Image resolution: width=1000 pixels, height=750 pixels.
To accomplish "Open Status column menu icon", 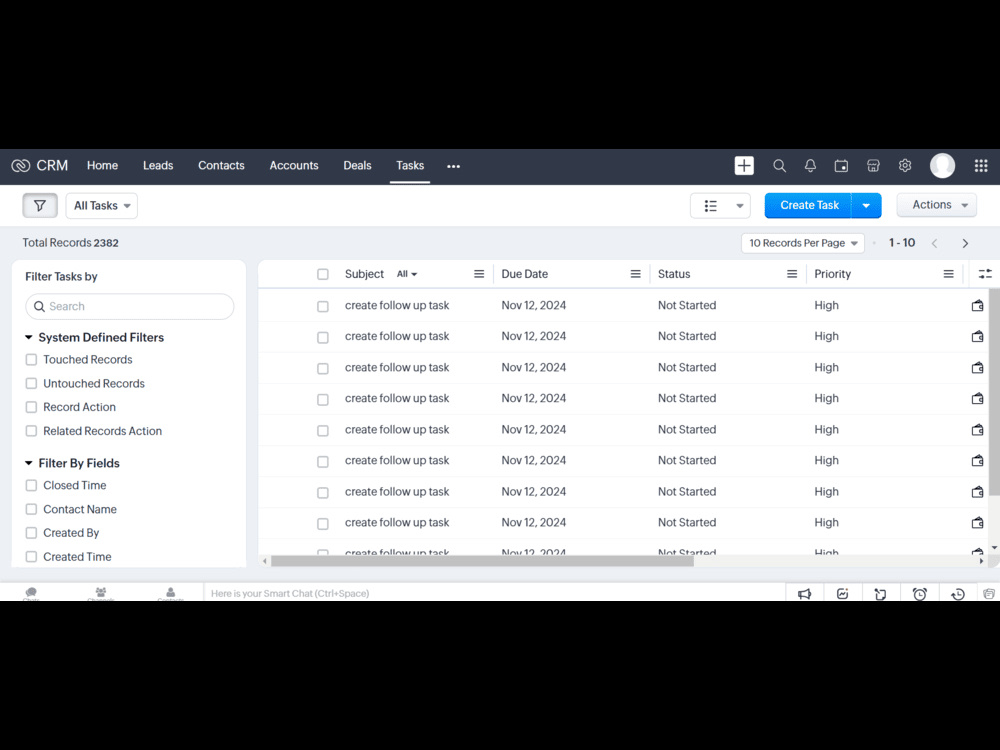I will [791, 274].
